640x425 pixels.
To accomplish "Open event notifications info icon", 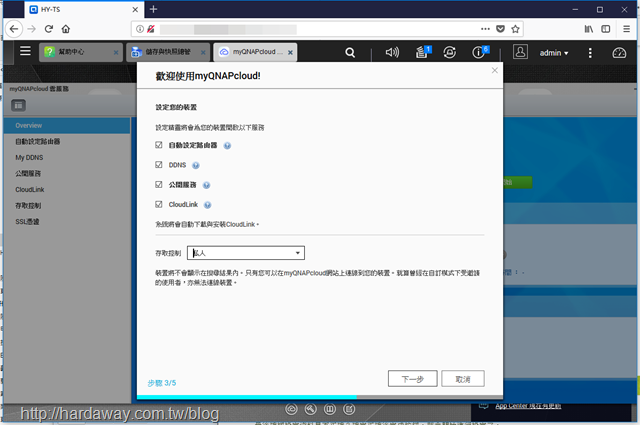I will [479, 52].
